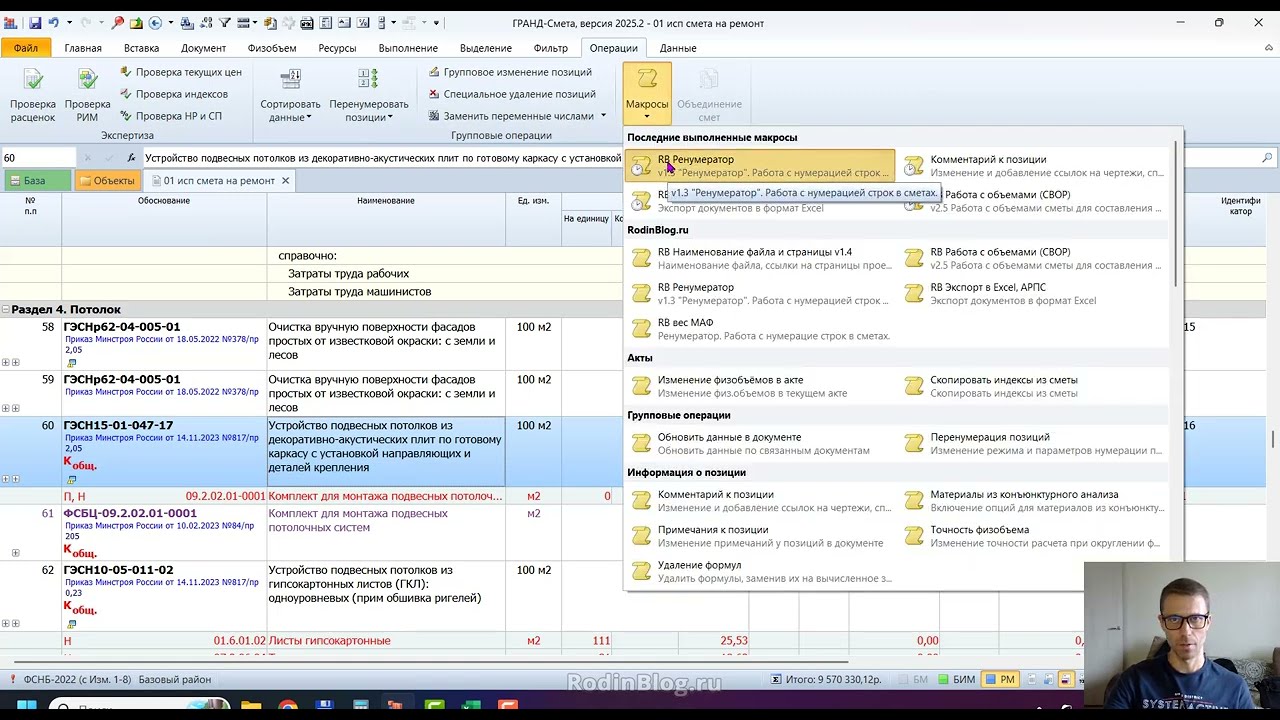Run RB Экспорт в Excel, АРПС macro
This screenshot has width=1280, height=720.
[1033, 294]
